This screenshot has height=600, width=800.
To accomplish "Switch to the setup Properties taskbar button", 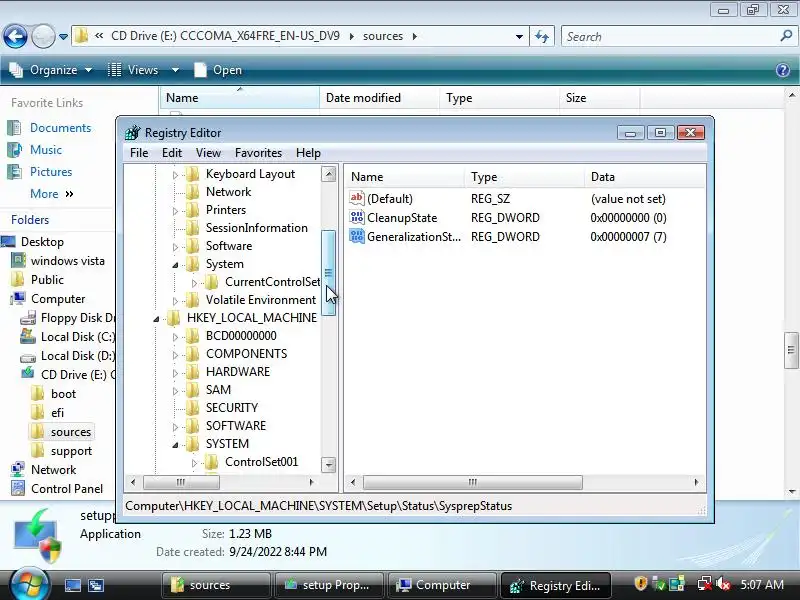I will point(329,585).
